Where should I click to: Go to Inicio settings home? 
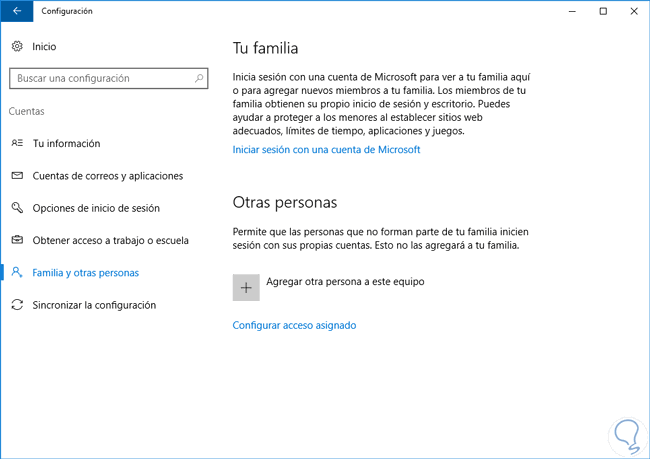[44, 46]
